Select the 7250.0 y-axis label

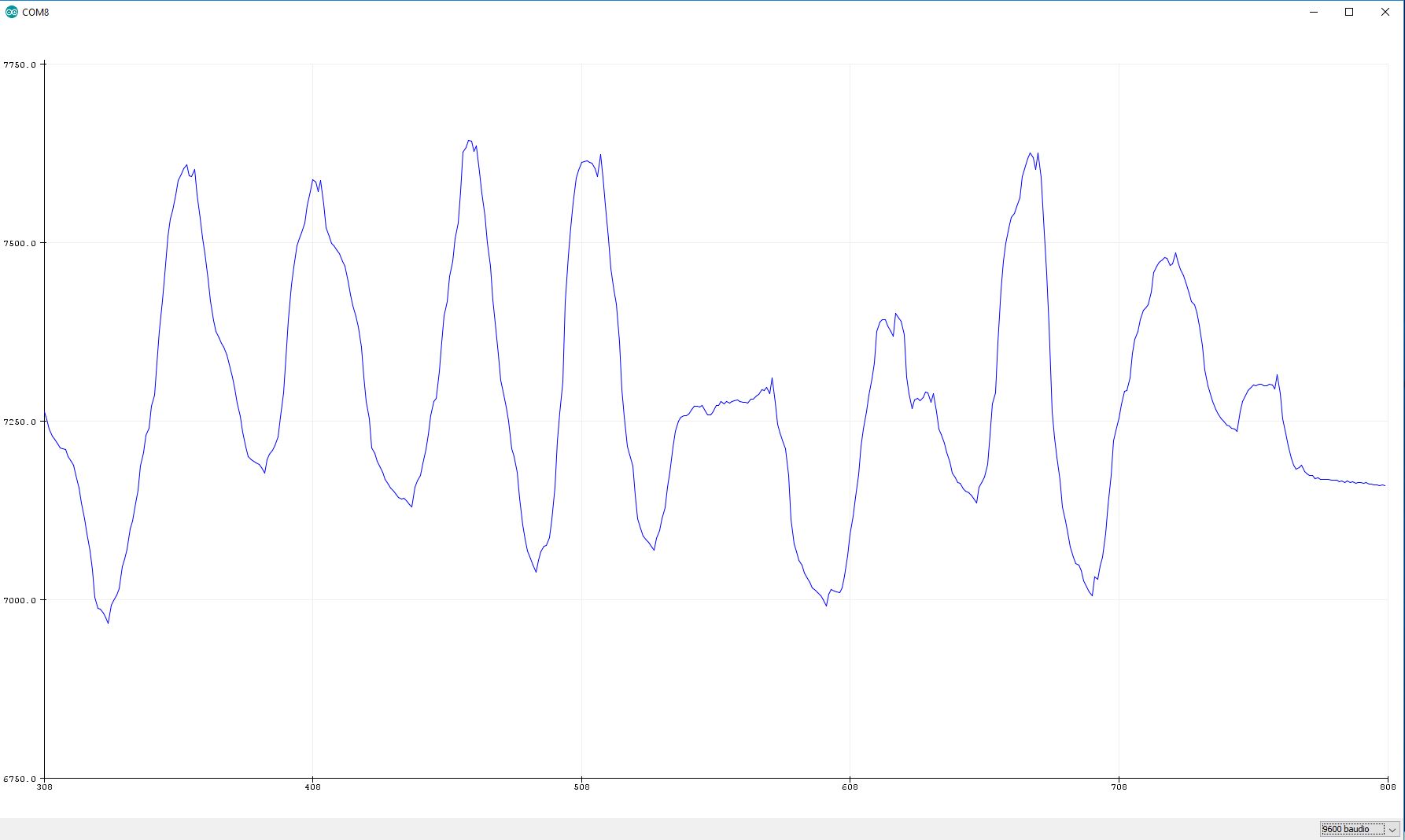point(20,422)
